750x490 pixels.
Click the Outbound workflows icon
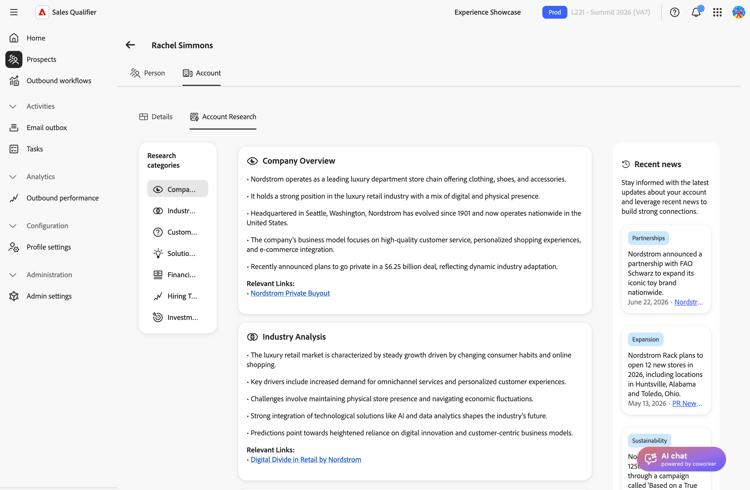(14, 80)
